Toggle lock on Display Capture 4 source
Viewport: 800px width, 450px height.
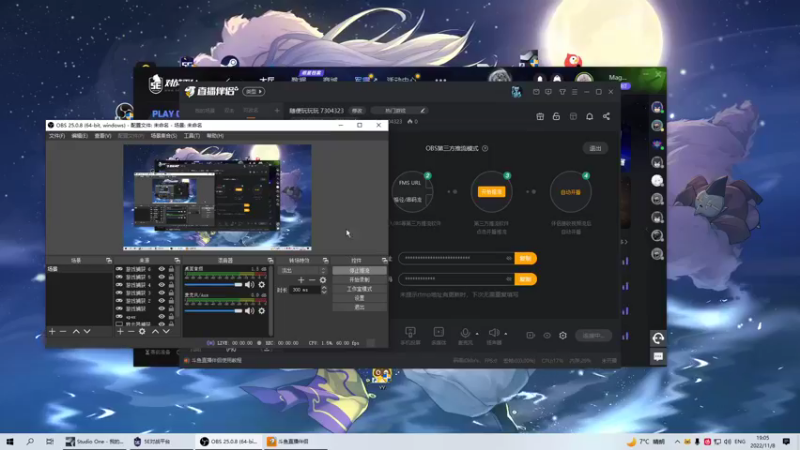coord(171,285)
